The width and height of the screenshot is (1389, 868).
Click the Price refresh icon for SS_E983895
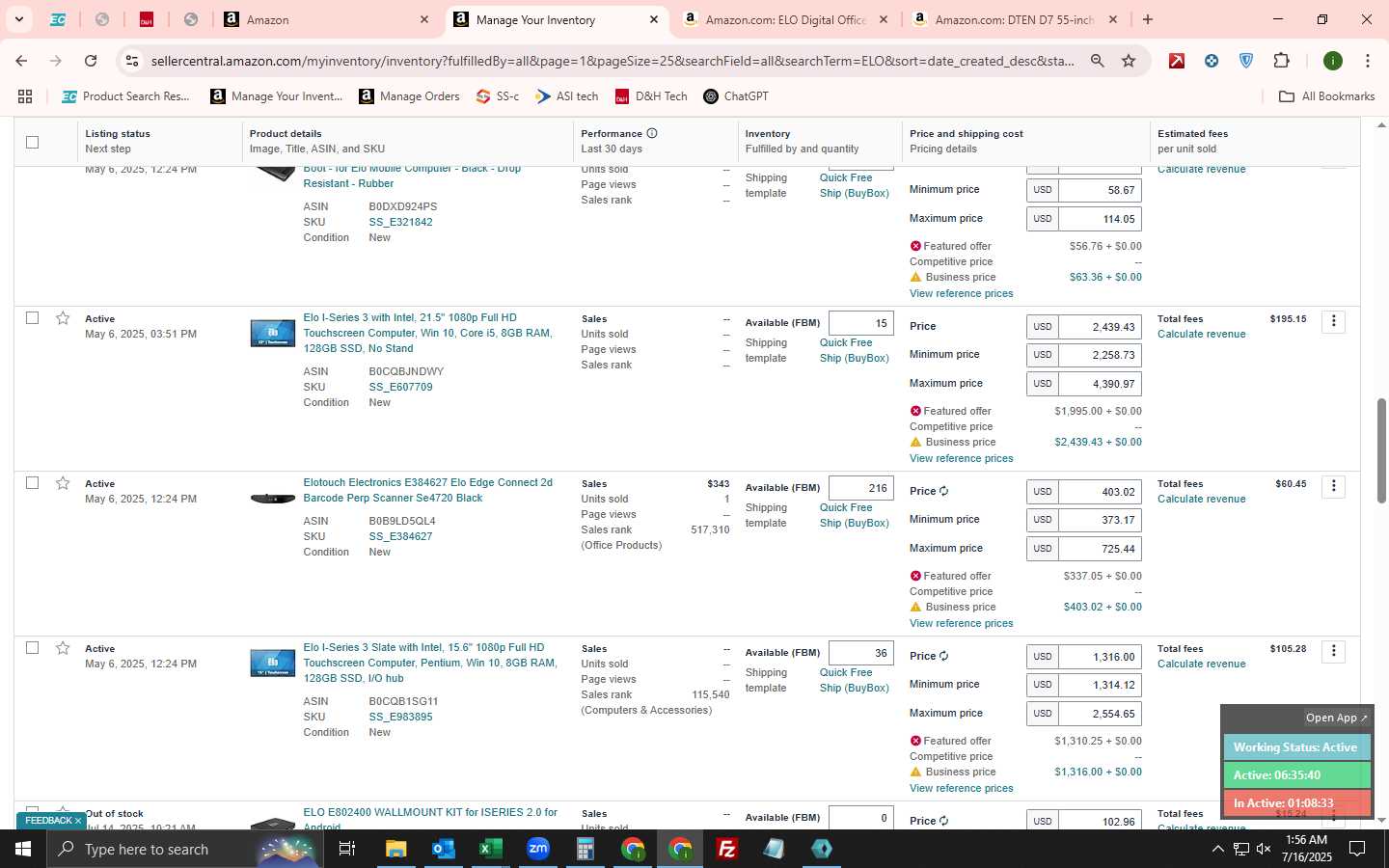pos(943,656)
